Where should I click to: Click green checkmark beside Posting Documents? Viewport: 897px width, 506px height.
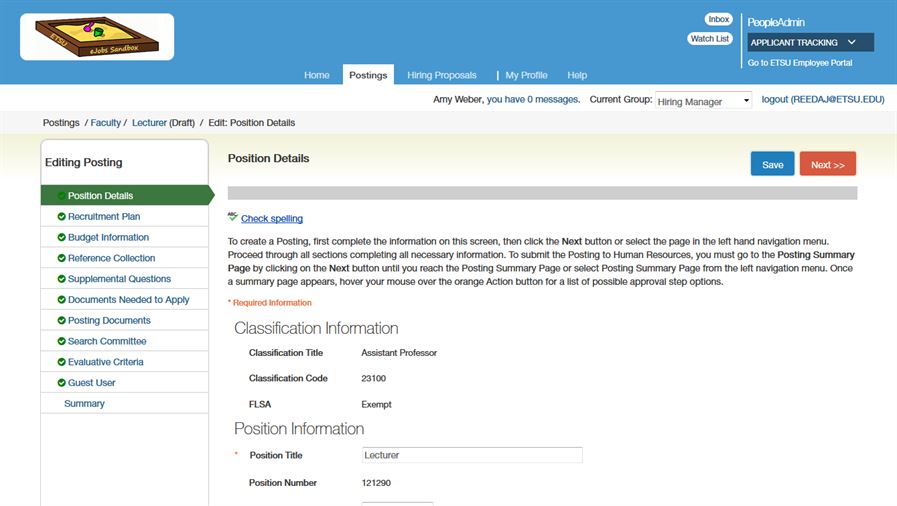coord(61,321)
